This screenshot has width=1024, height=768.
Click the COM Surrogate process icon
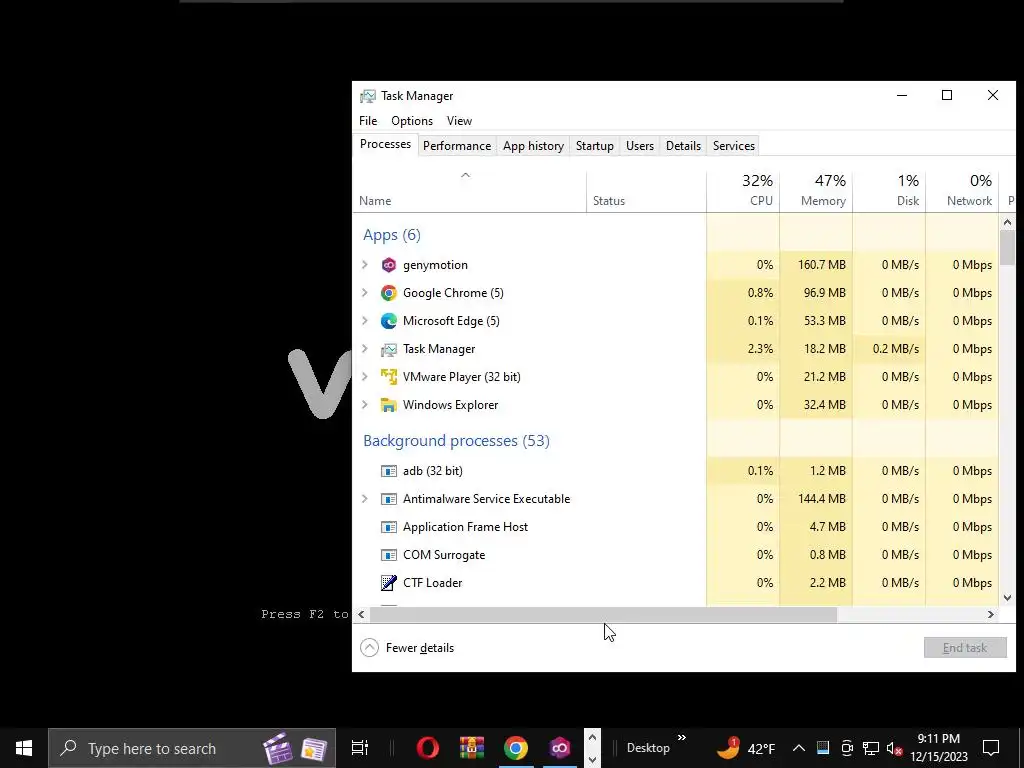389,555
